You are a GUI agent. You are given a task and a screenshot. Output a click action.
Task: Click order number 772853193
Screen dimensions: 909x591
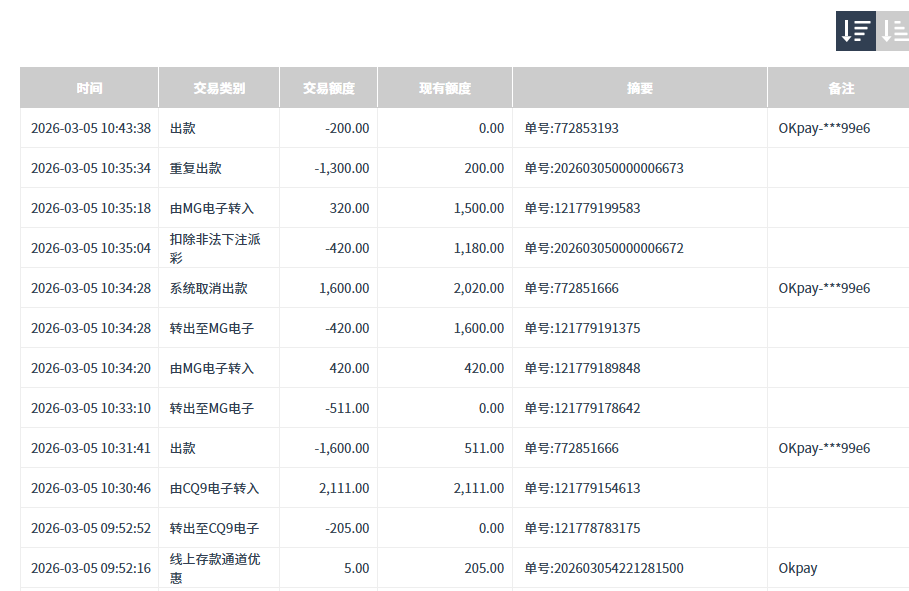[571, 128]
